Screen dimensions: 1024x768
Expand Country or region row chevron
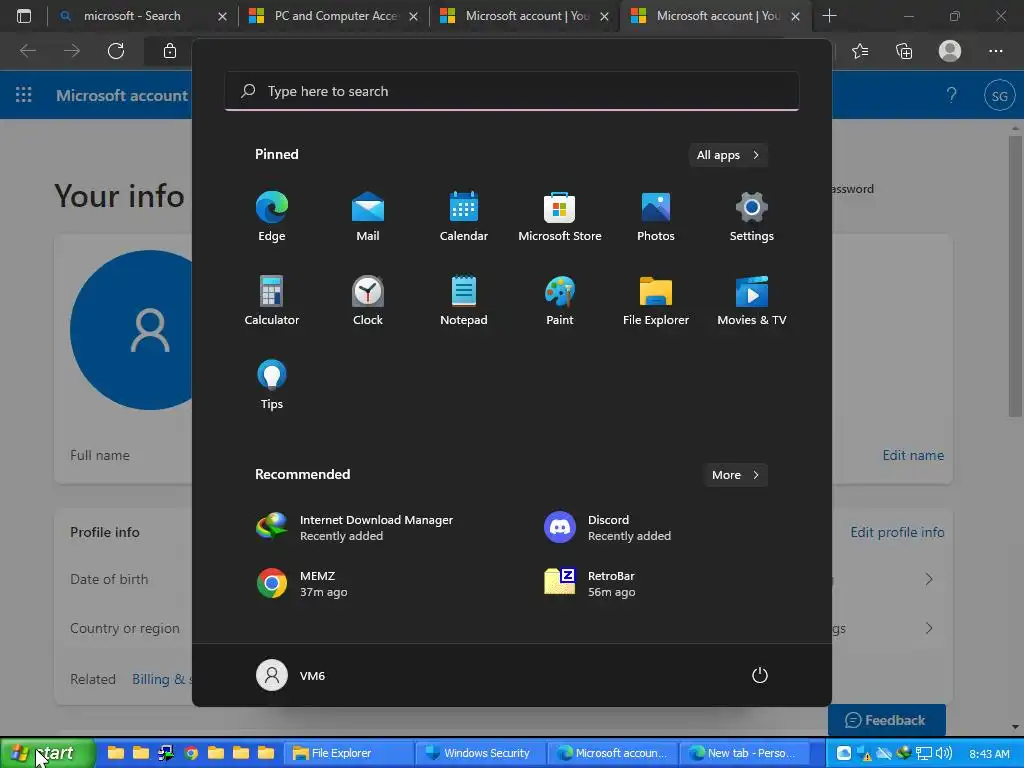tap(929, 628)
